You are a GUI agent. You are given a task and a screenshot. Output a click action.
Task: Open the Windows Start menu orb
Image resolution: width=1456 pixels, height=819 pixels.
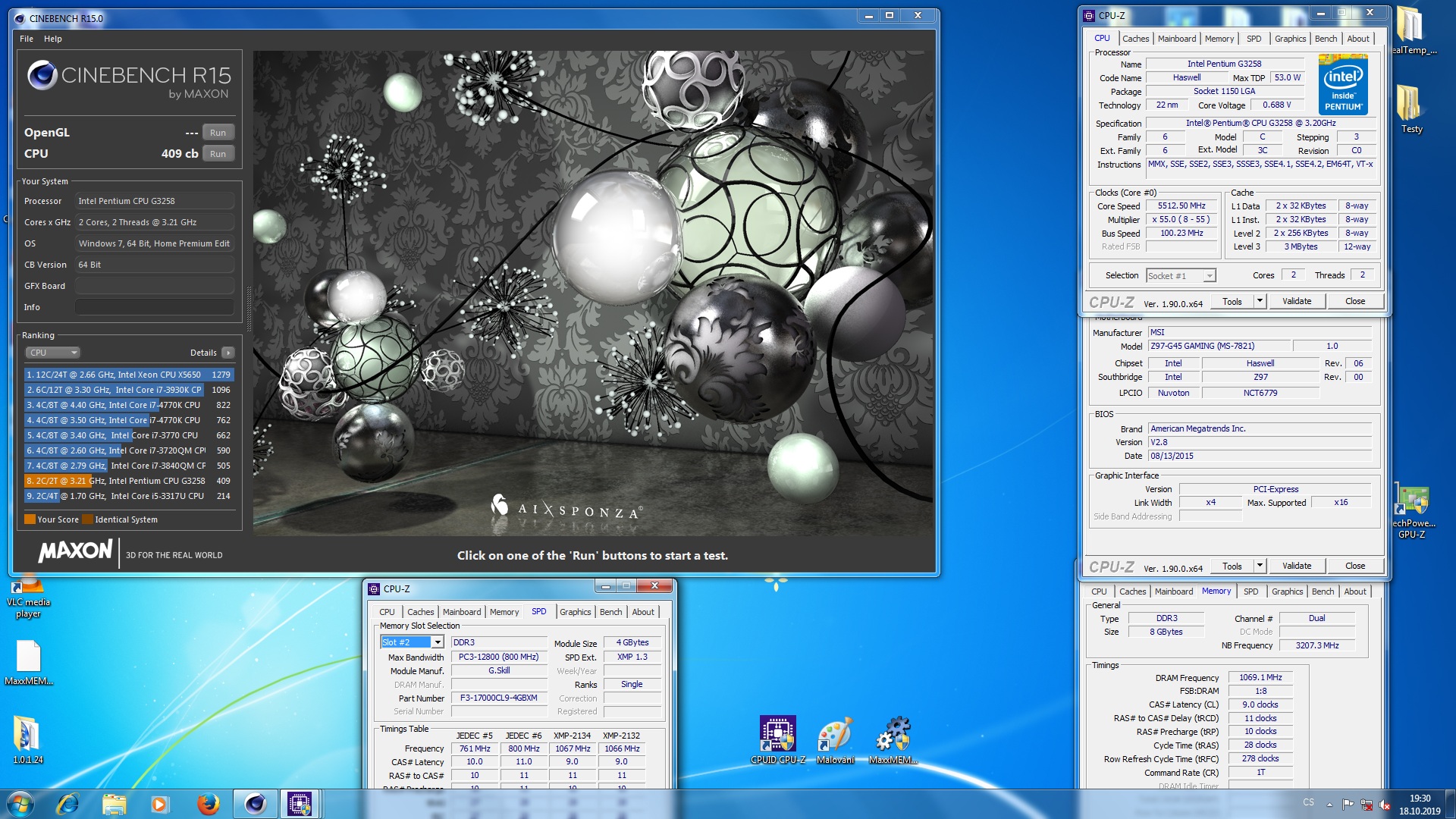[x=20, y=803]
